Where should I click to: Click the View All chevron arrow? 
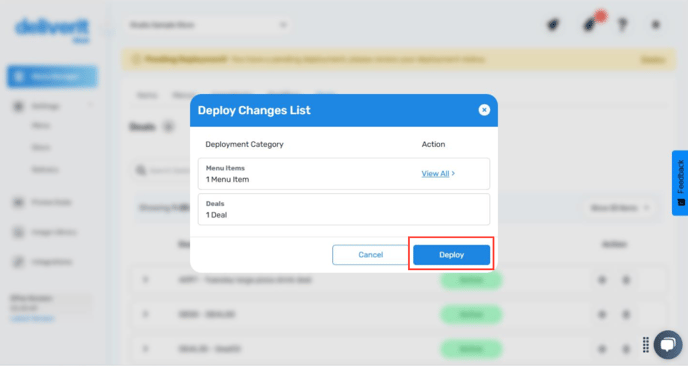[x=453, y=173]
